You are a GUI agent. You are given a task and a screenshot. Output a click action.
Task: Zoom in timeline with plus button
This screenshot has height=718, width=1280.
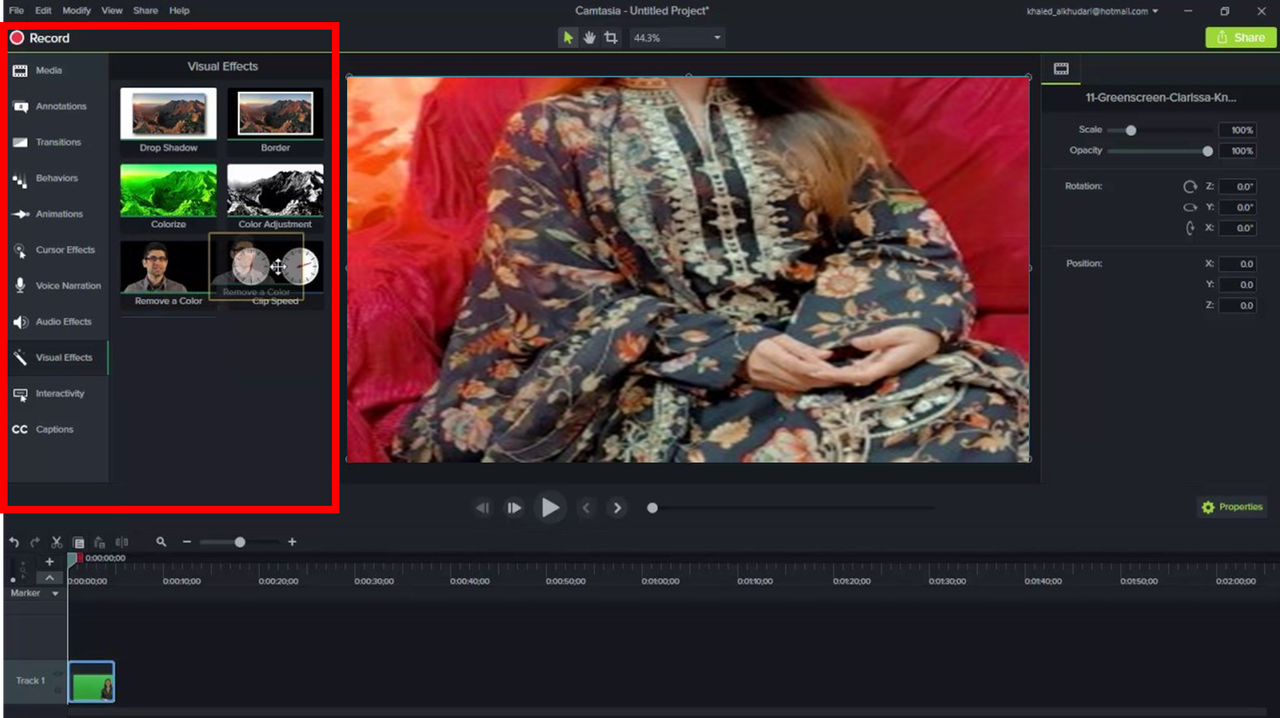[x=292, y=542]
